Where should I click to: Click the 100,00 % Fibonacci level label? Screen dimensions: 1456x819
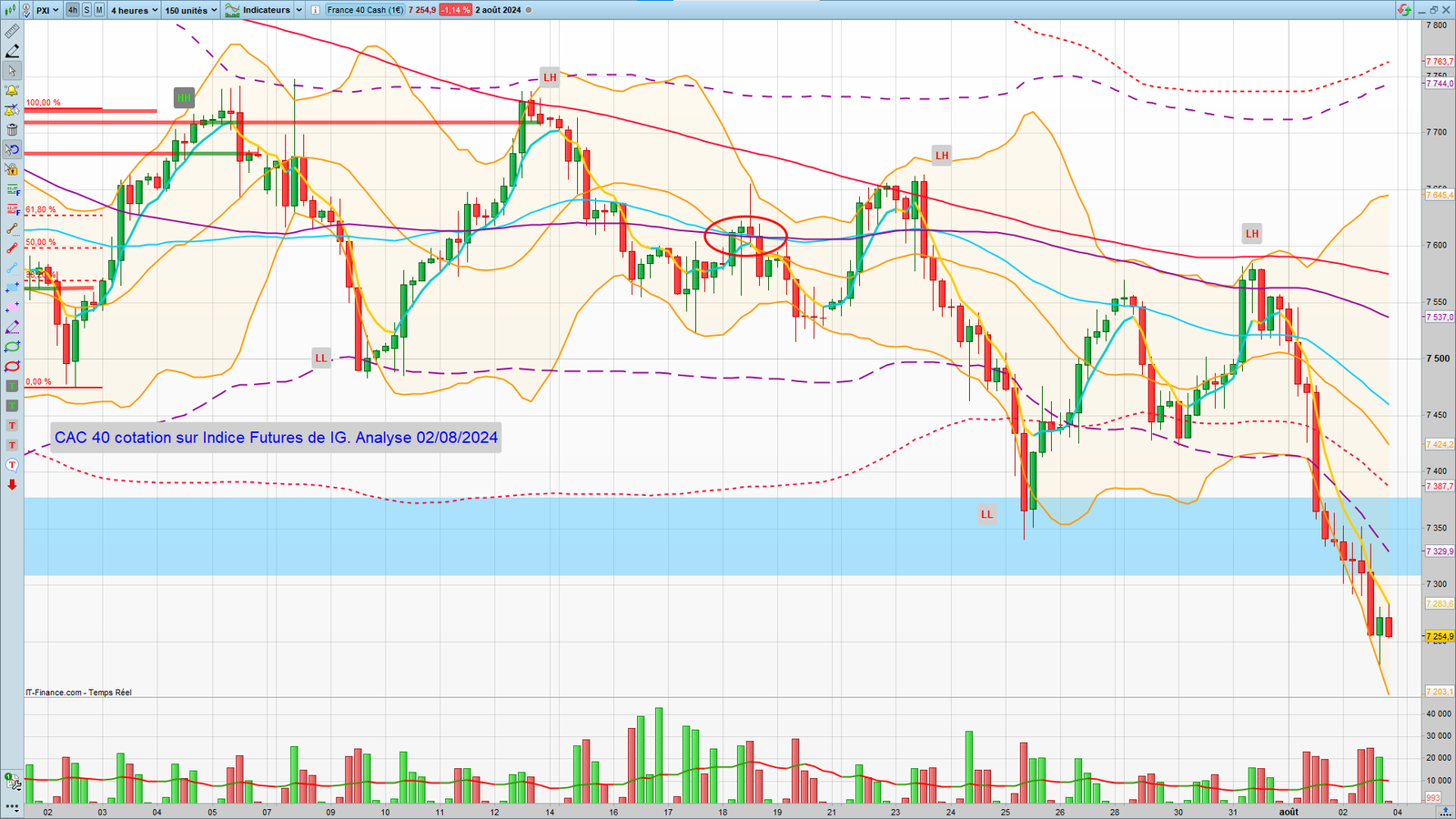(x=43, y=103)
